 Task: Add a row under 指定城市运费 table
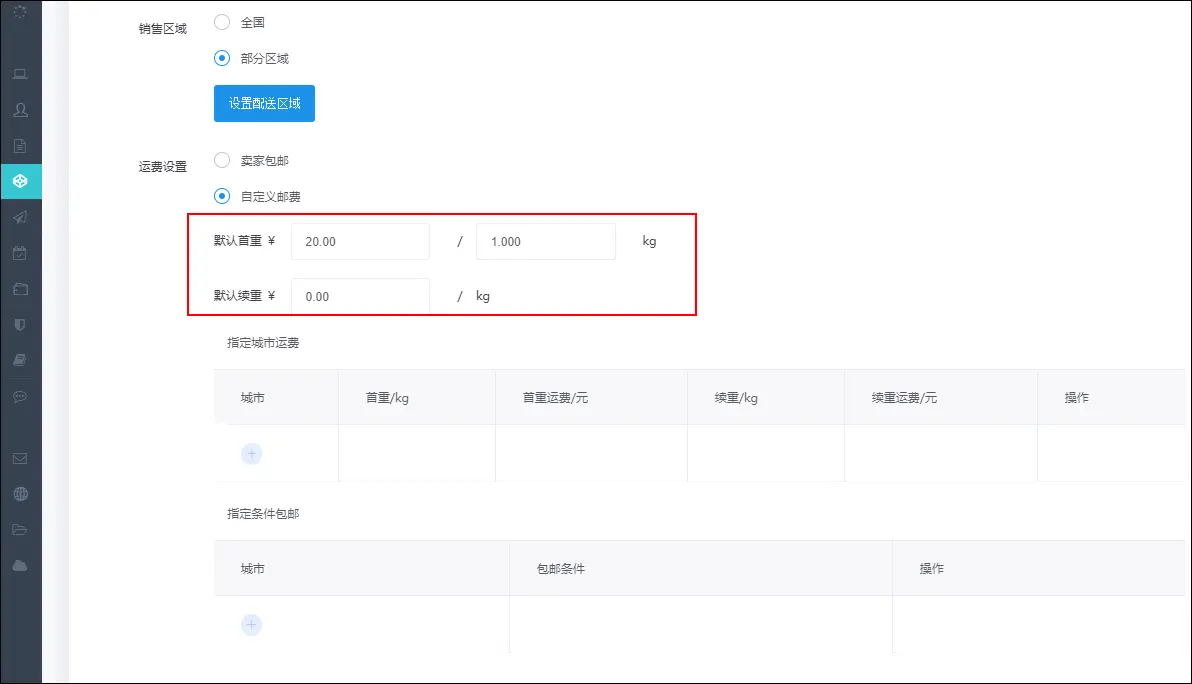pyautogui.click(x=252, y=454)
